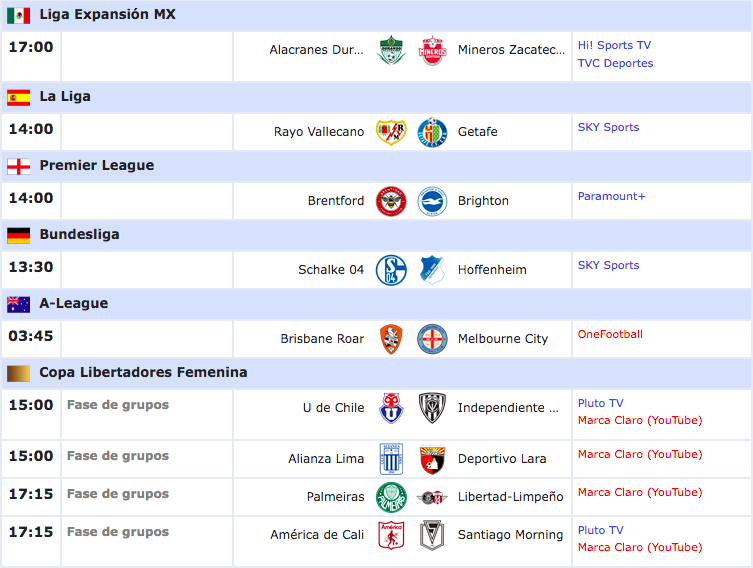Open the América de Cali crest

[391, 535]
